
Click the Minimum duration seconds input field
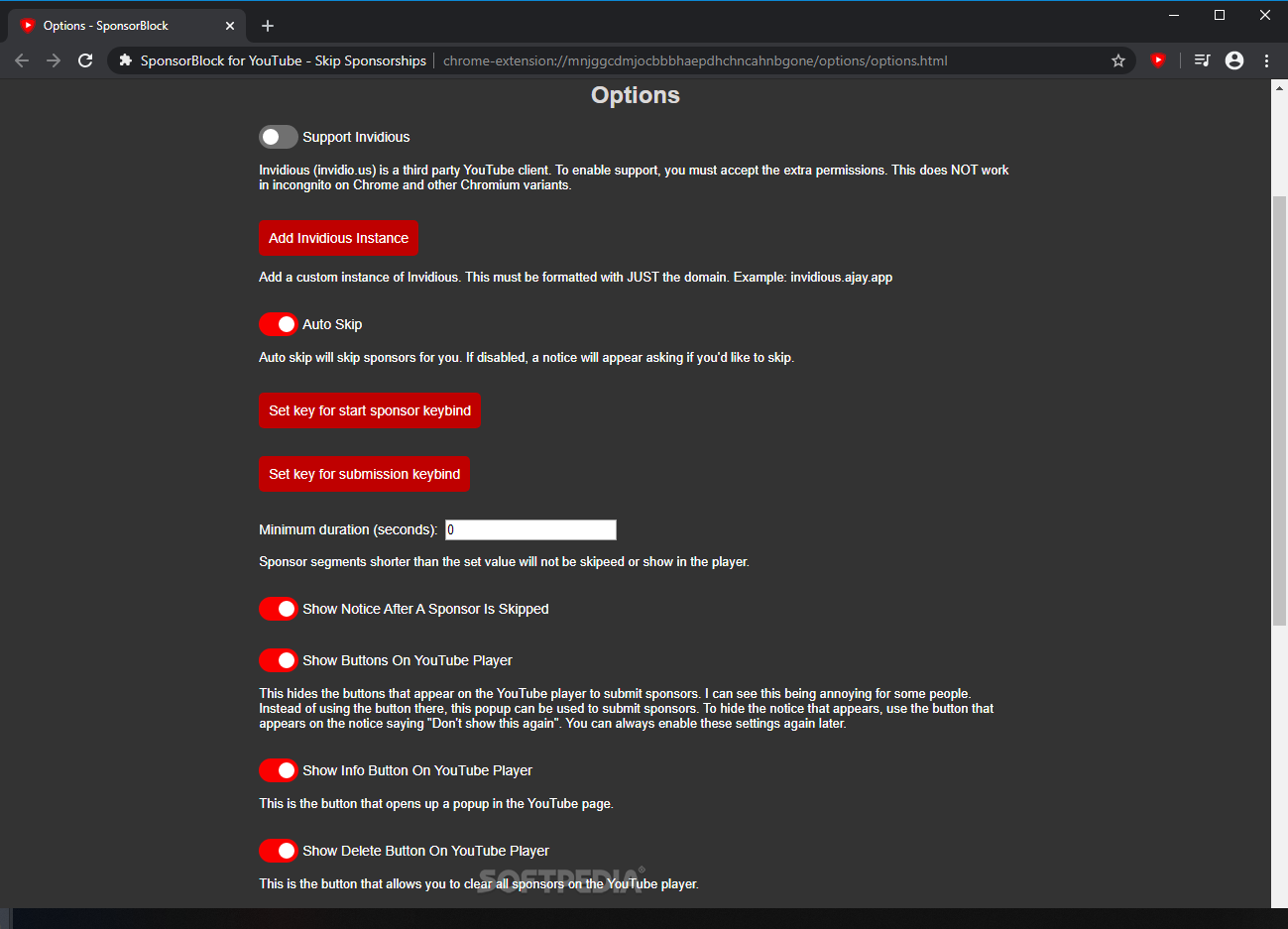530,529
